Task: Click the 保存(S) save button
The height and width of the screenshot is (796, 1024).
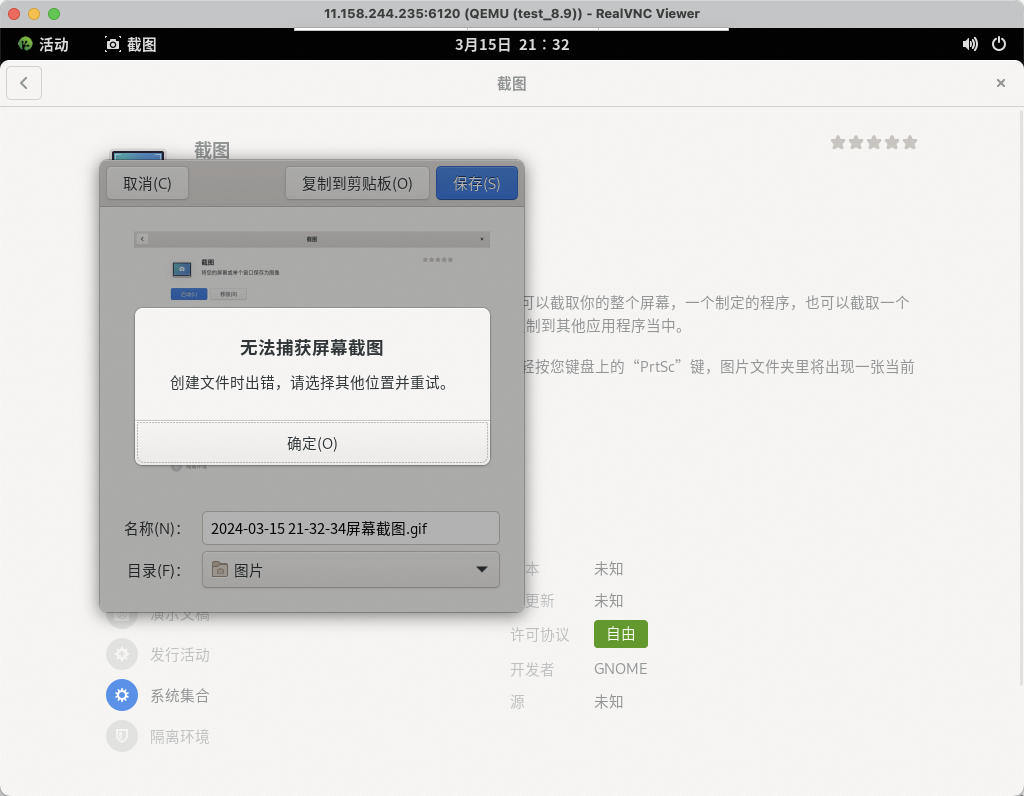Action: click(476, 184)
